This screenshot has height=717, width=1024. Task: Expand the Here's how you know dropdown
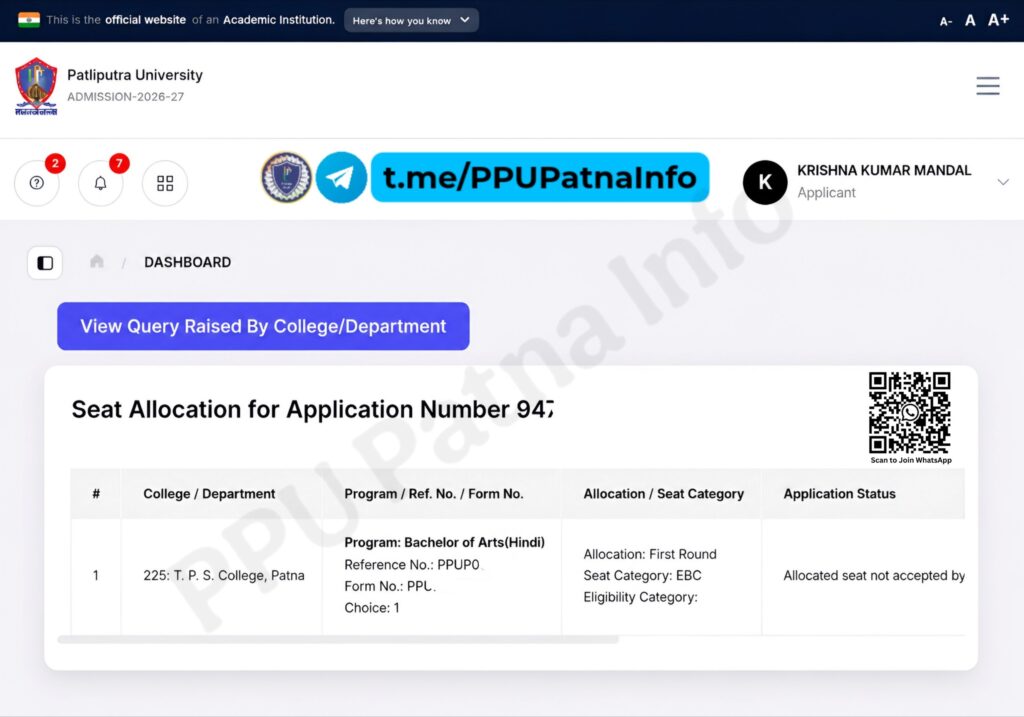[x=411, y=20]
